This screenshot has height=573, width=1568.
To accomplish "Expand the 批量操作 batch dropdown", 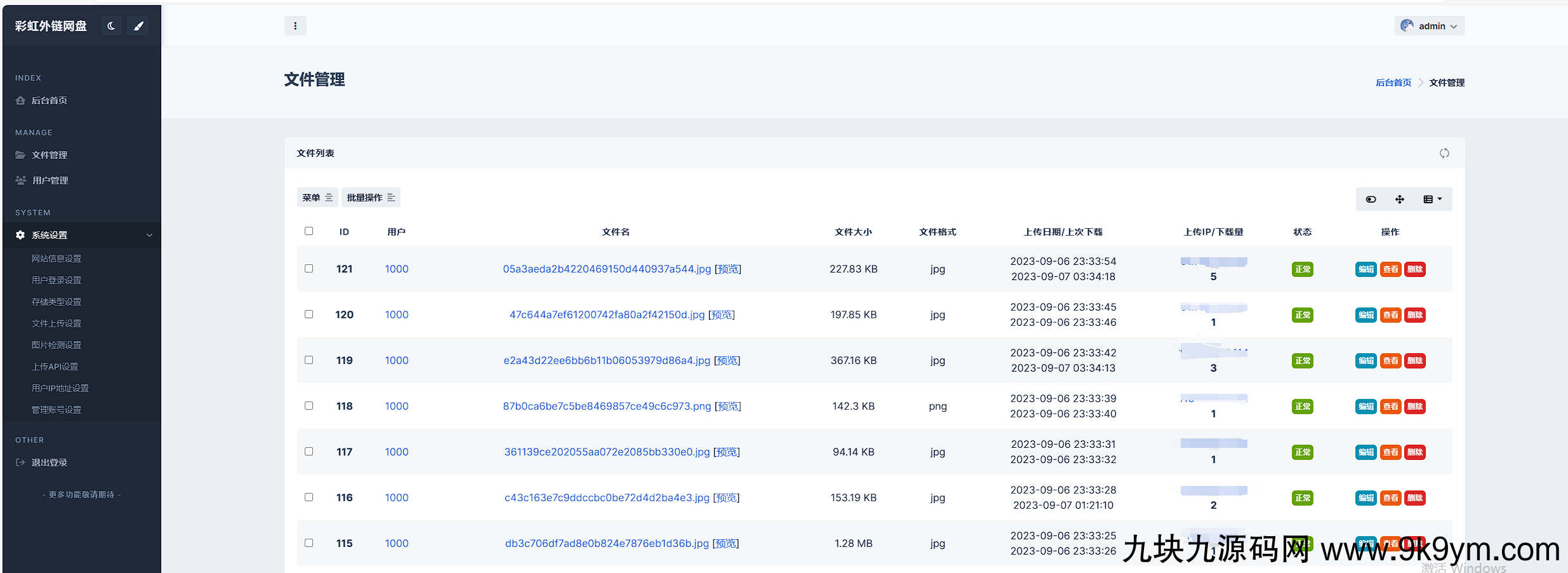I will (x=371, y=198).
